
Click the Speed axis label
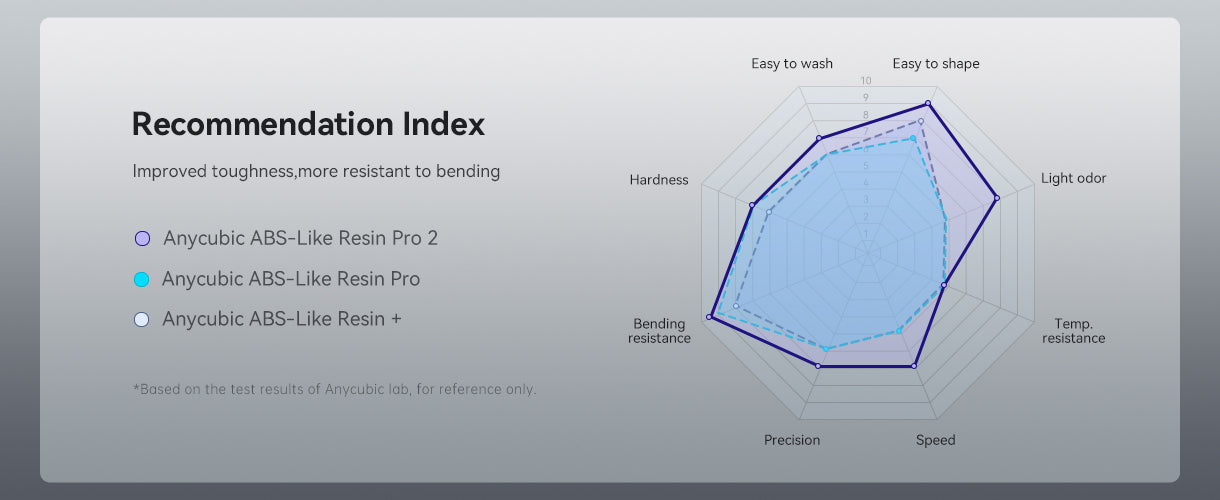click(x=936, y=440)
